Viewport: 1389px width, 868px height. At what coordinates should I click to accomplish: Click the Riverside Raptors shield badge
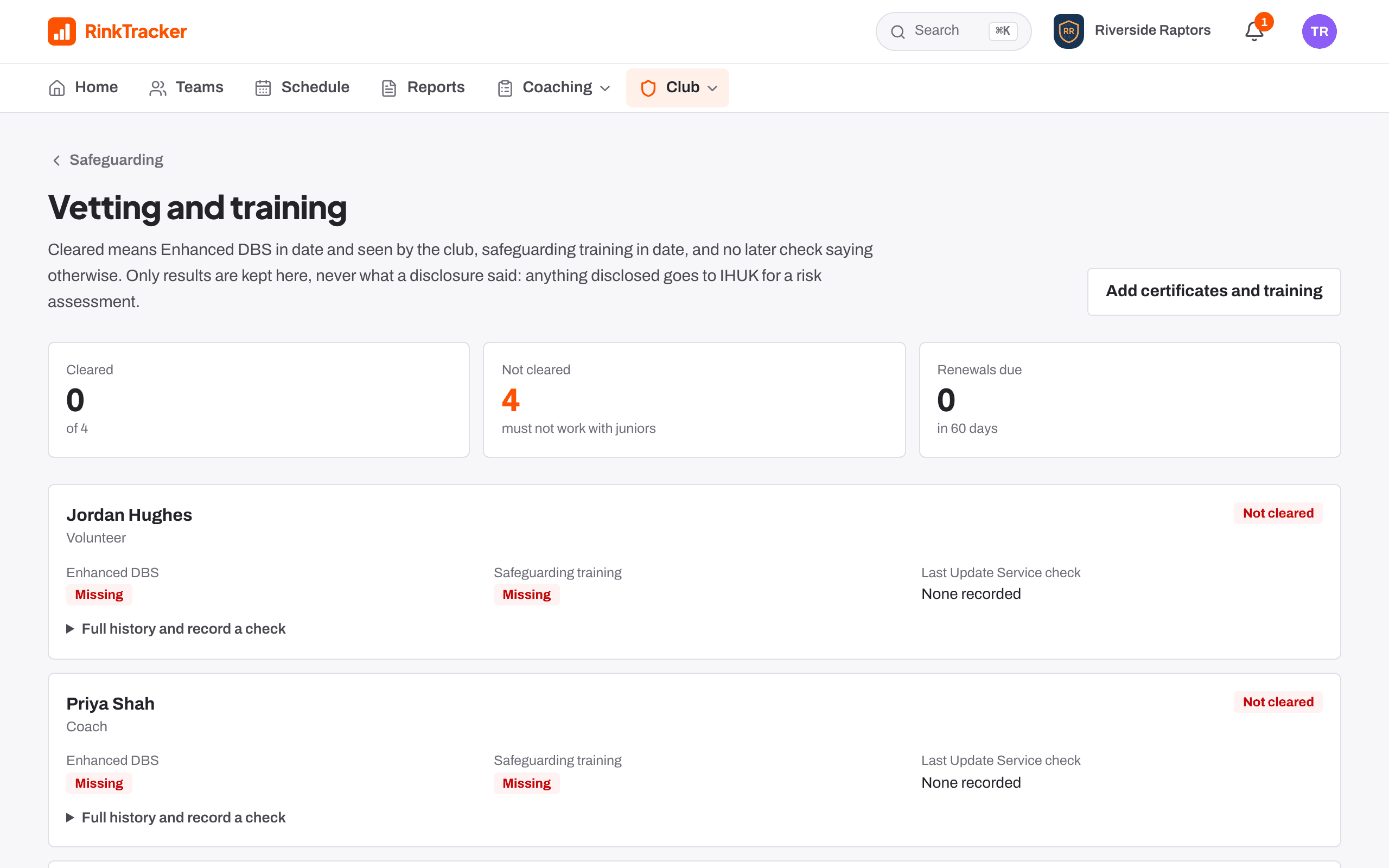(x=1069, y=31)
